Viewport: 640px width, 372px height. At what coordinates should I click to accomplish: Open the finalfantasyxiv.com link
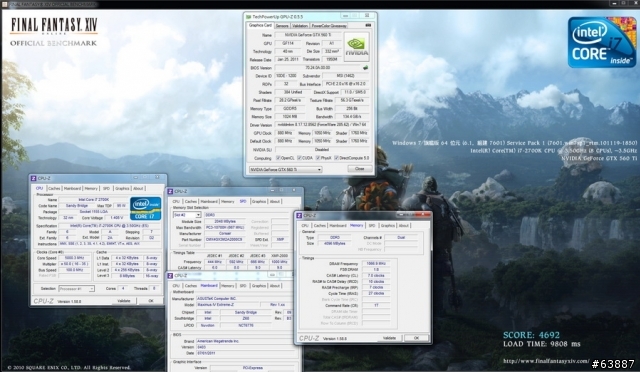tap(546, 361)
